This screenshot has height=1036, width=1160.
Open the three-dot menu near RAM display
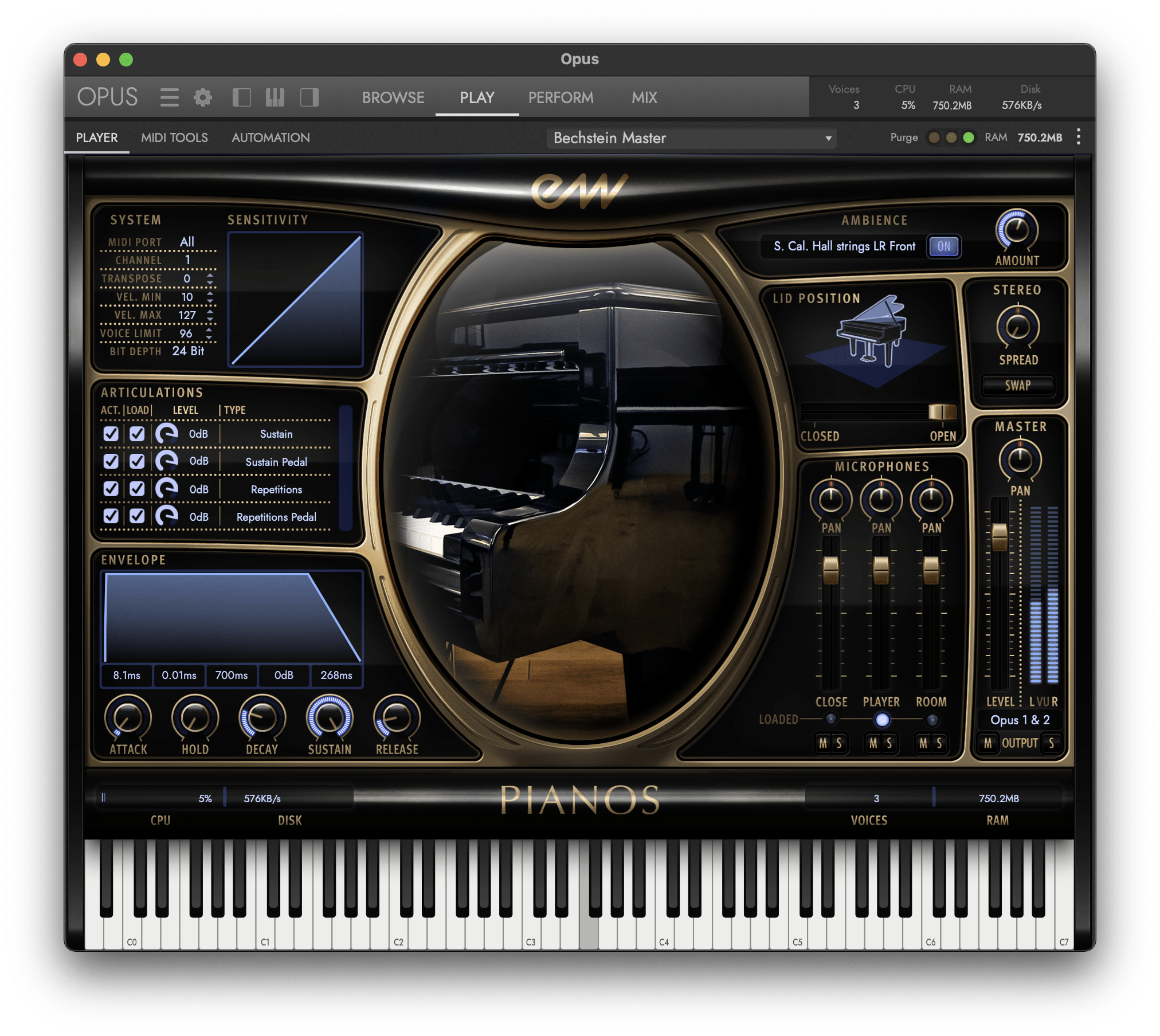pyautogui.click(x=1078, y=137)
